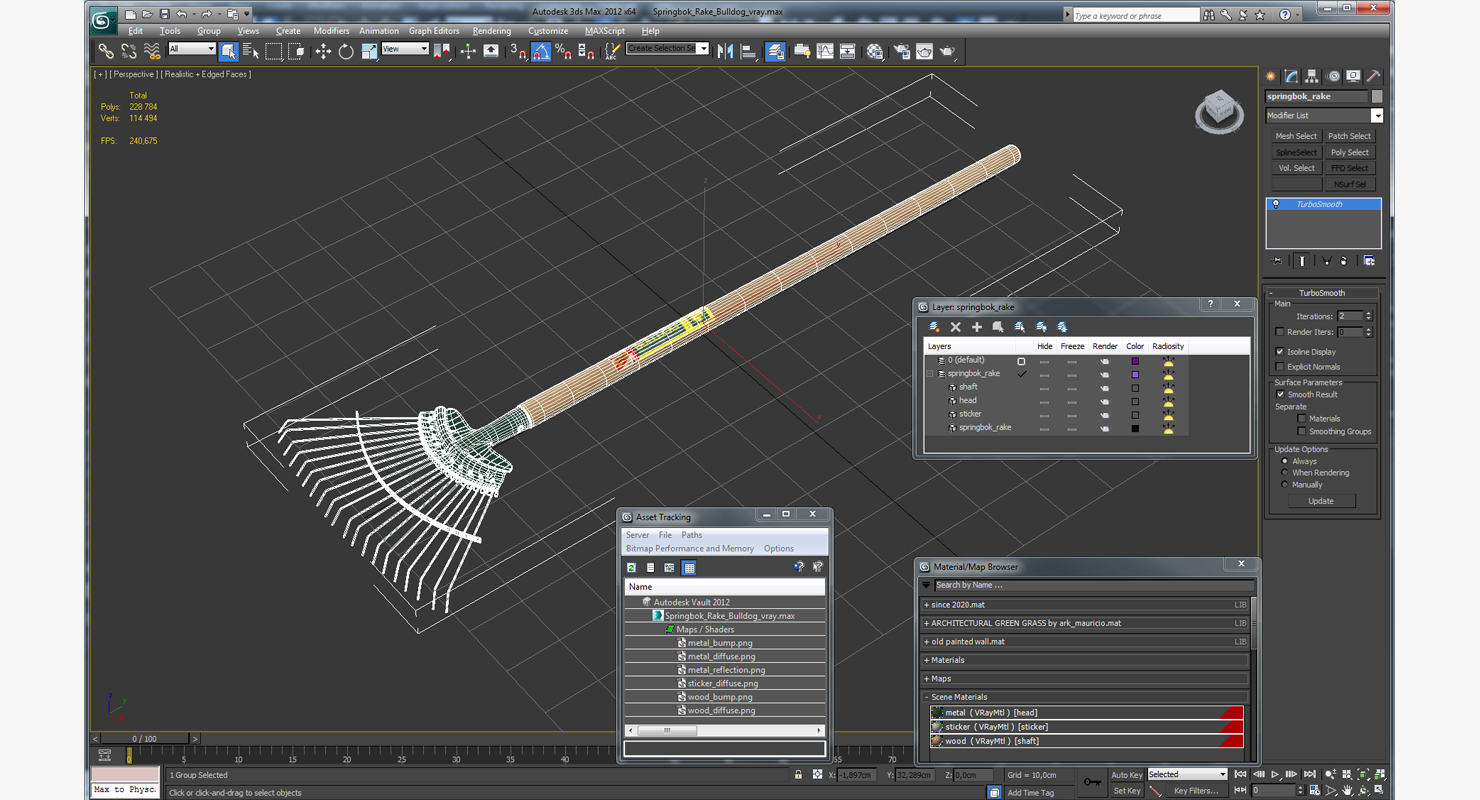Open the Hierarchy command panel tab
Viewport: 1480px width, 800px height.
1312,76
